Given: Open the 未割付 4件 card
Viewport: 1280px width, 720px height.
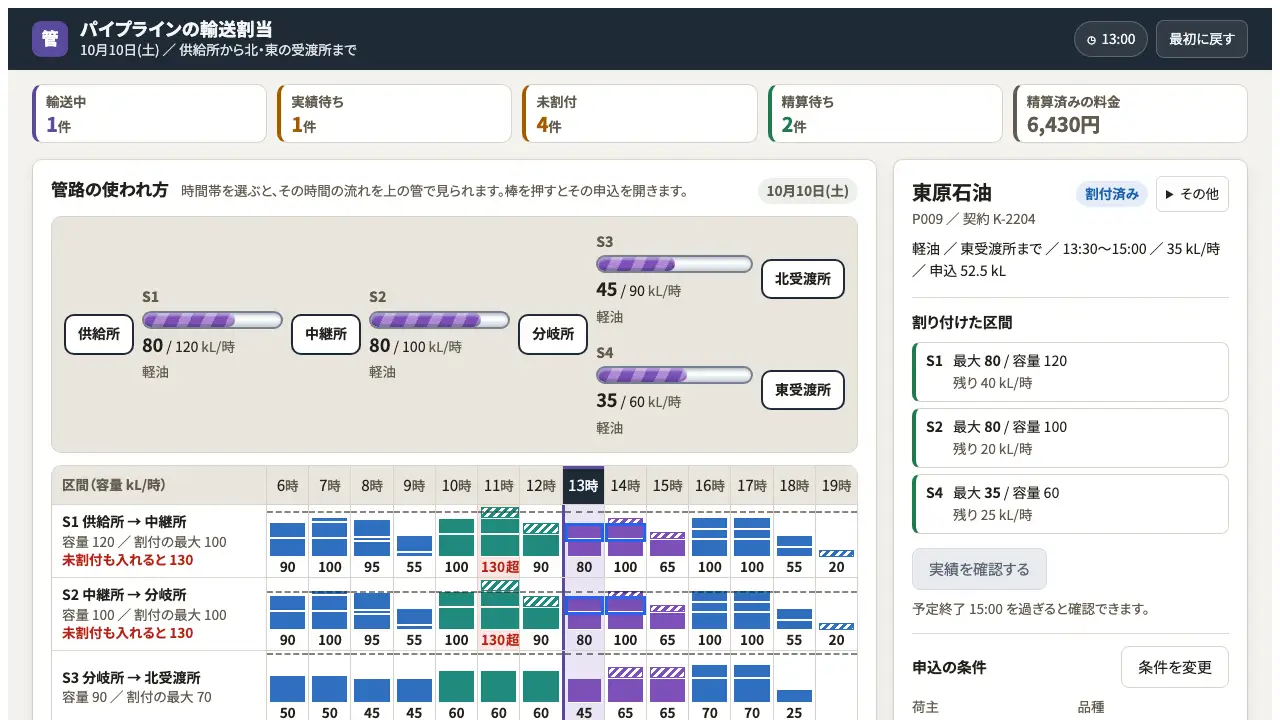Looking at the screenshot, I should tap(640, 114).
